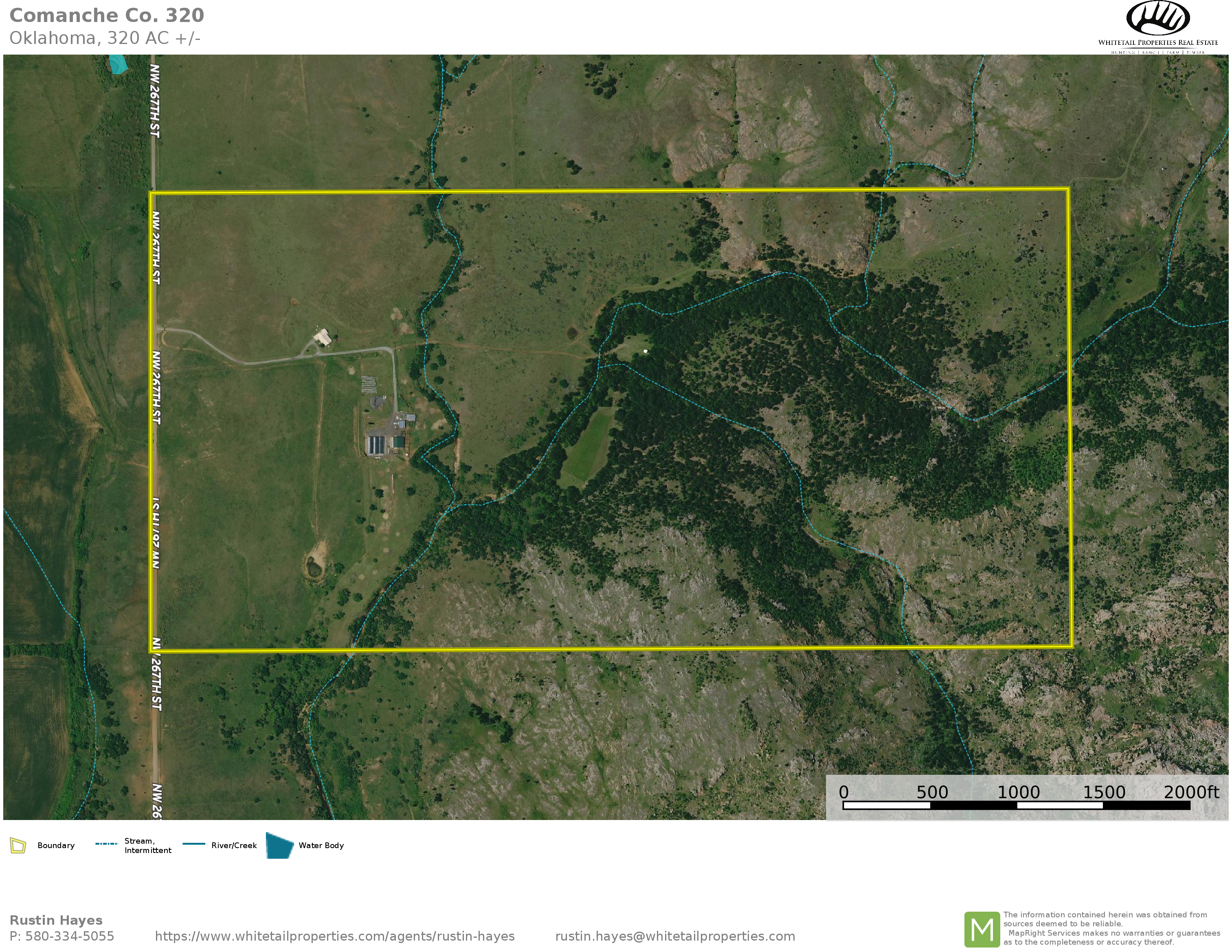The height and width of the screenshot is (952, 1232).
Task: Click the Water Body legend swatch
Action: 279,845
